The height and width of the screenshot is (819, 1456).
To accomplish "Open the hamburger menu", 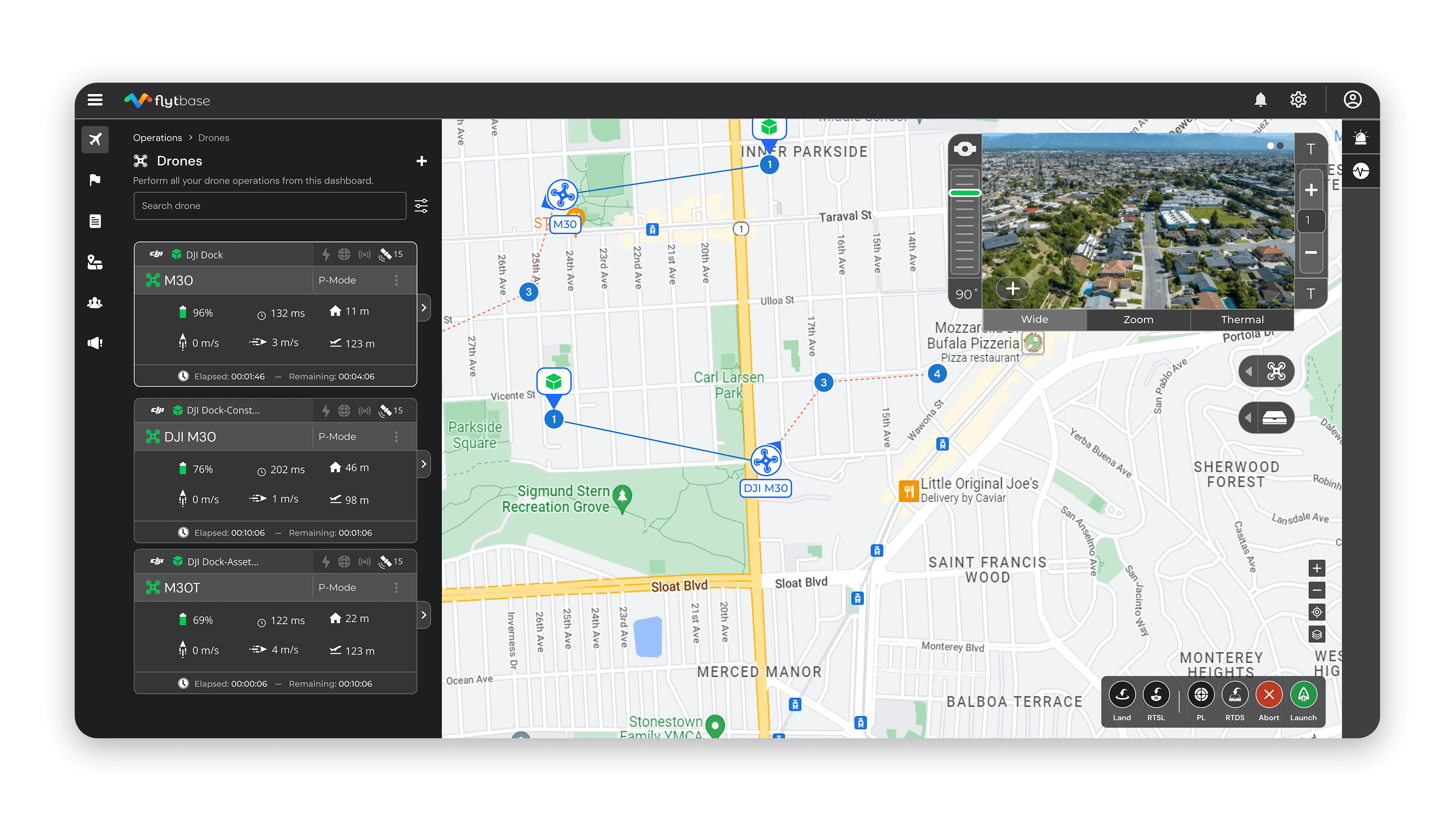I will [95, 100].
